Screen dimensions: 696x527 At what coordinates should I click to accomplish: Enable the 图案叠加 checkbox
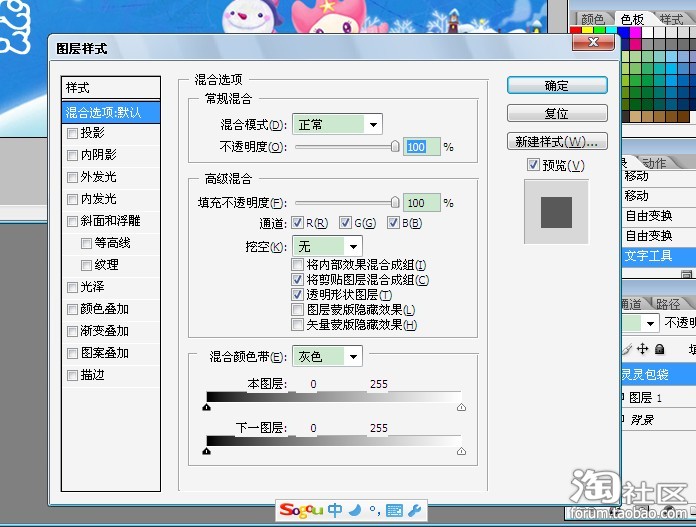[x=72, y=353]
